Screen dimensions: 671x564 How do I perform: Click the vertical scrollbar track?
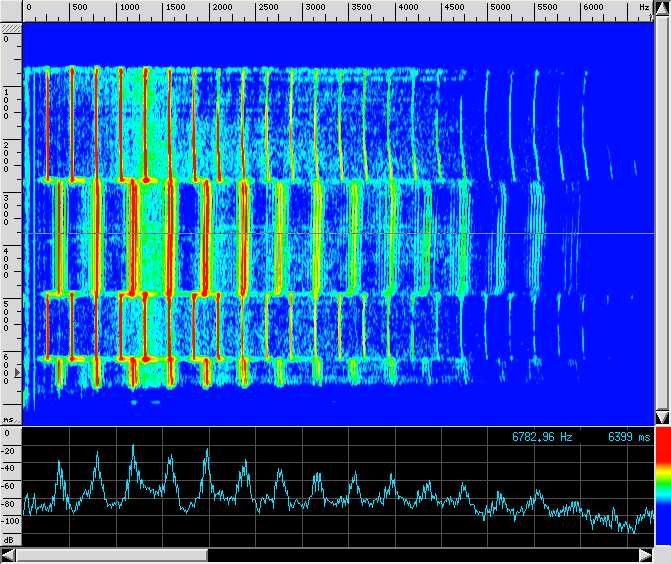click(x=661, y=210)
